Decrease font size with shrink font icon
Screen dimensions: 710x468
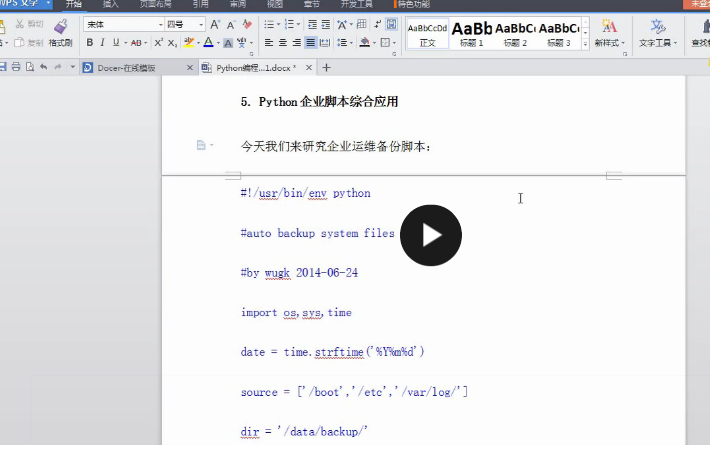click(x=231, y=25)
